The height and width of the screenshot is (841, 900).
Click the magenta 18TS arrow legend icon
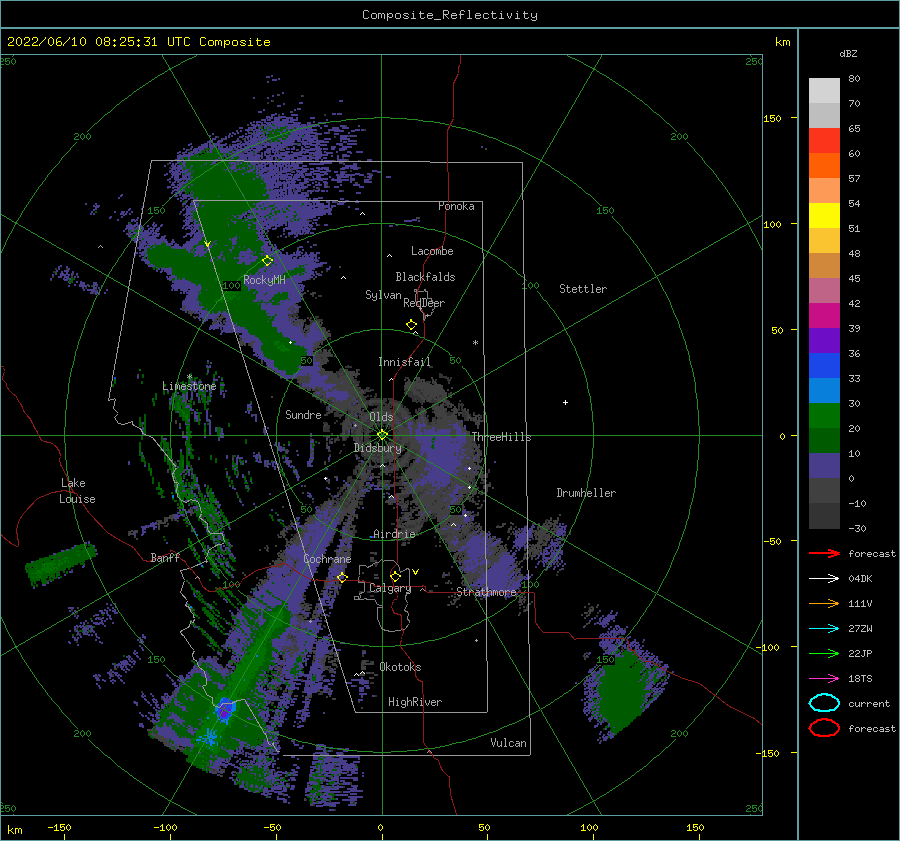(824, 679)
